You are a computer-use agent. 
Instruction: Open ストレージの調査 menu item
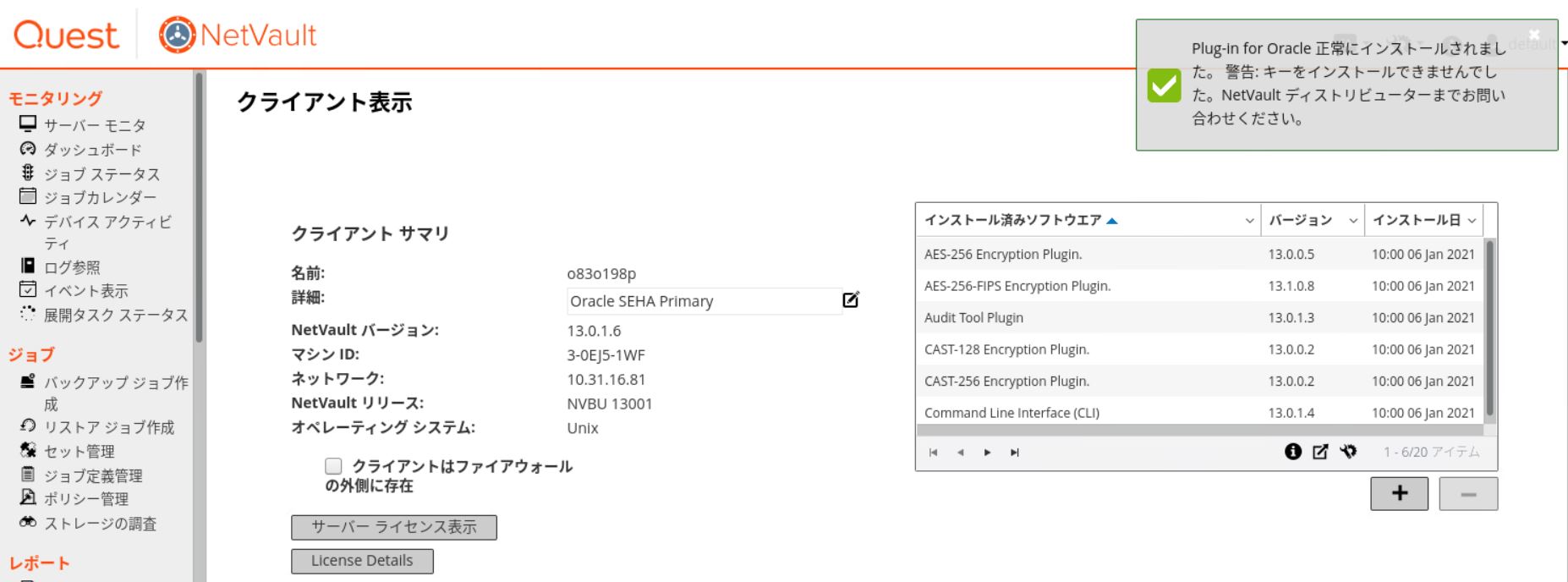click(101, 524)
